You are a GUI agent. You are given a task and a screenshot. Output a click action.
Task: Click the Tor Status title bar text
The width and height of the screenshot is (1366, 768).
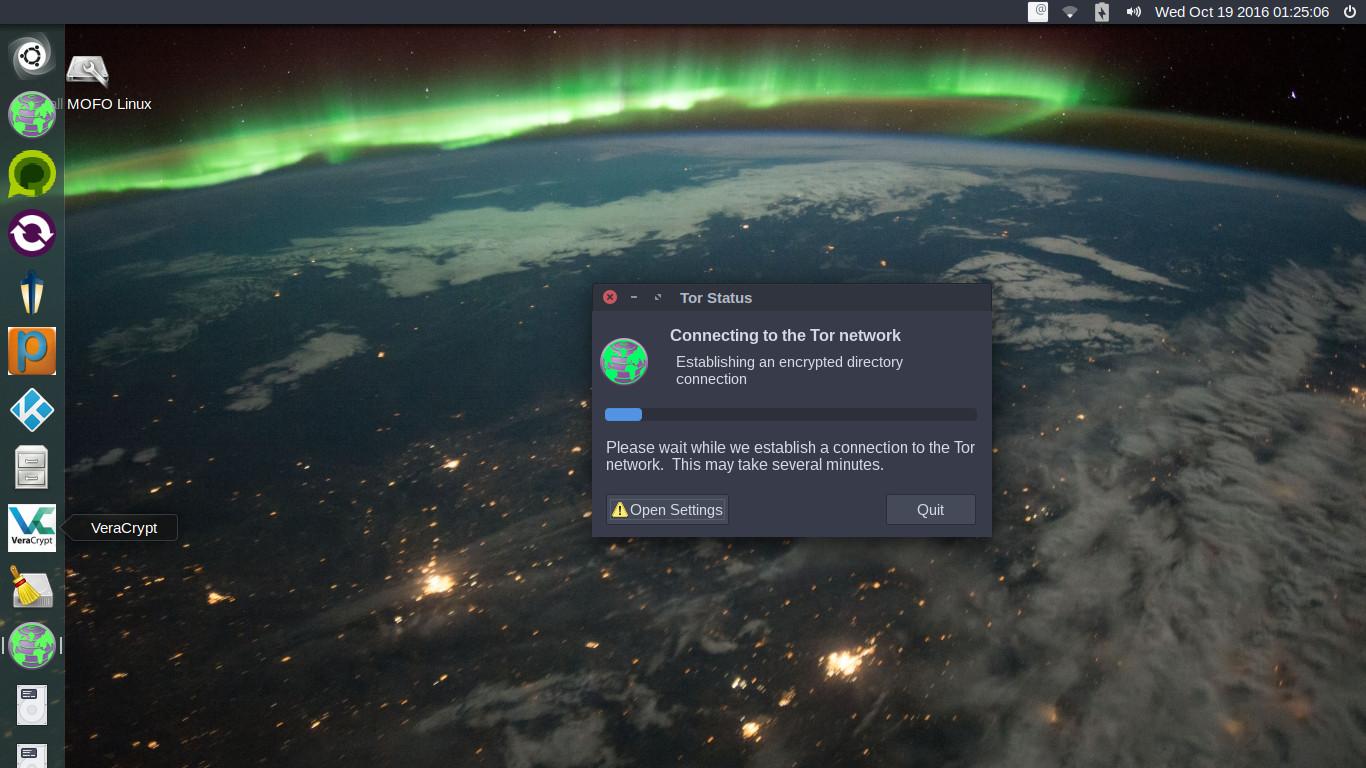(716, 298)
